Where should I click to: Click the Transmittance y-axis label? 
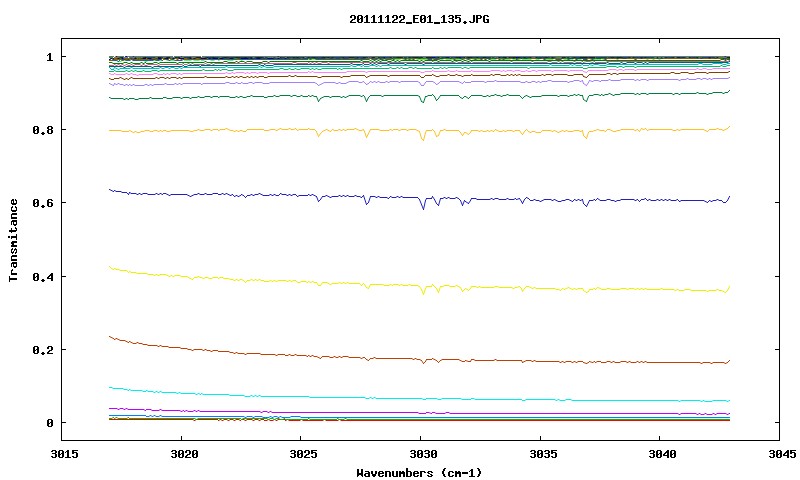coord(13,240)
